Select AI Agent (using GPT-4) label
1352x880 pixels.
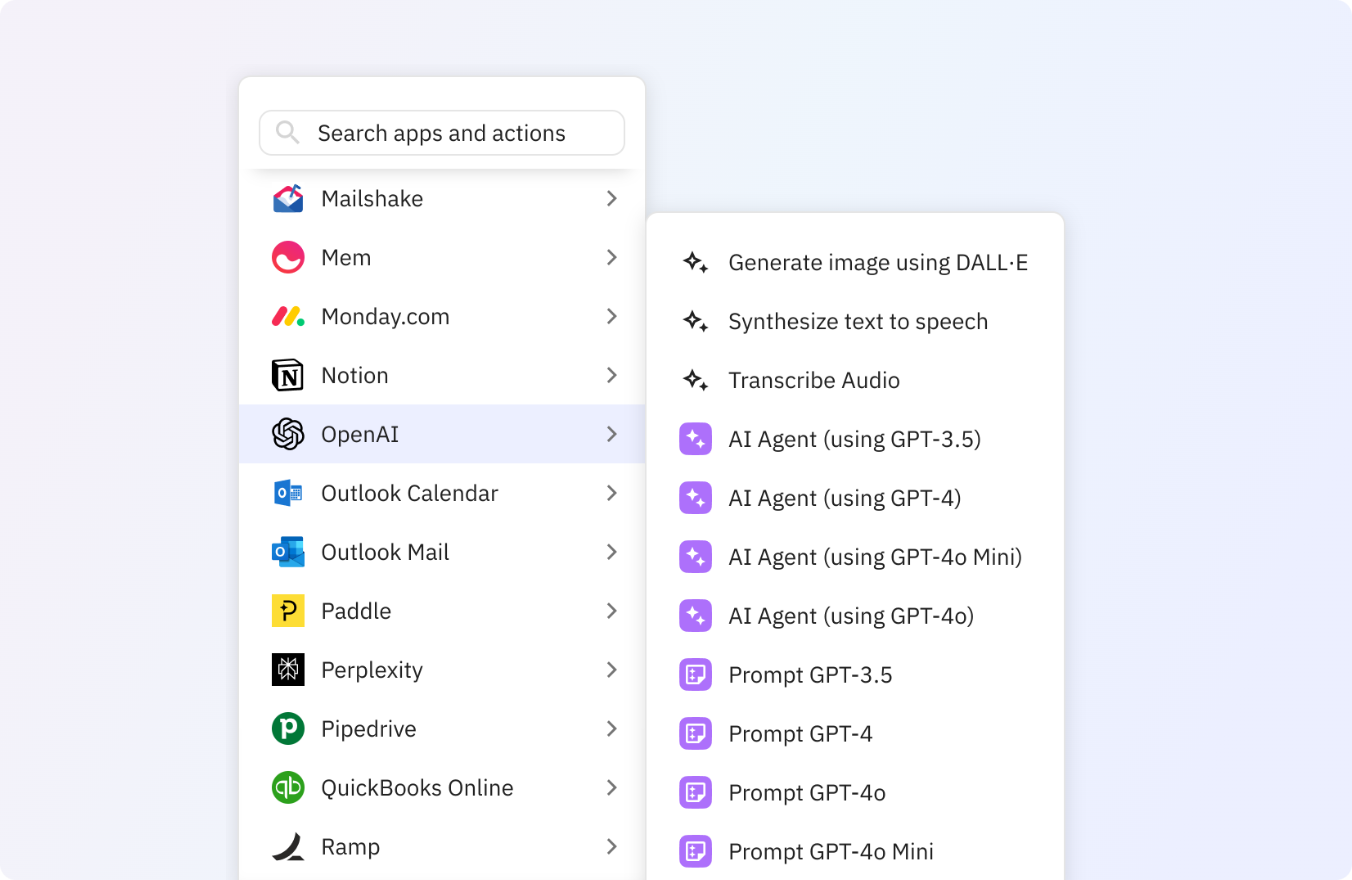(x=845, y=499)
